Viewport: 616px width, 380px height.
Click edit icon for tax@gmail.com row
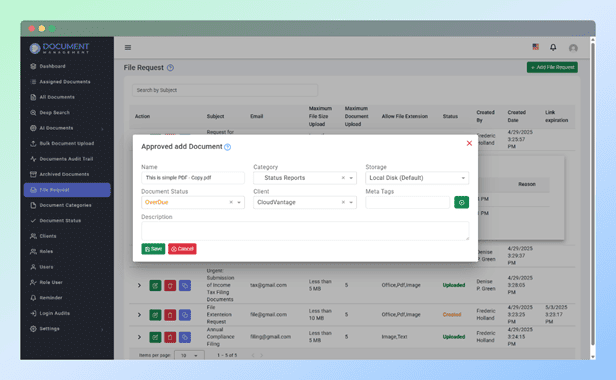[155, 285]
